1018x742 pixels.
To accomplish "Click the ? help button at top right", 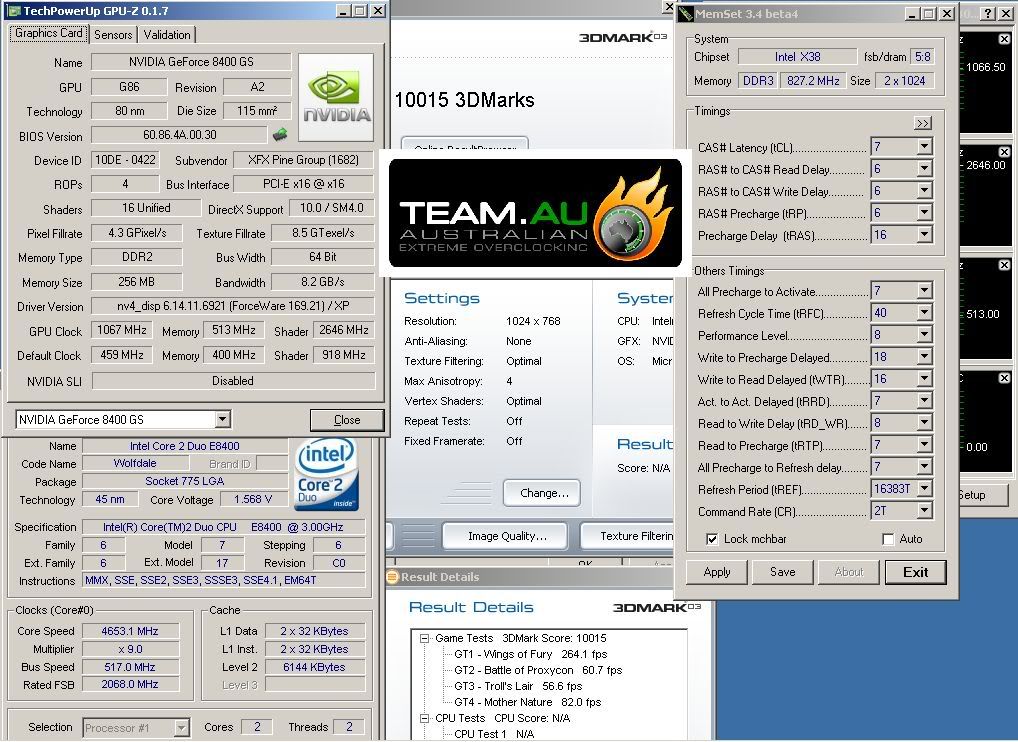I will pos(987,13).
